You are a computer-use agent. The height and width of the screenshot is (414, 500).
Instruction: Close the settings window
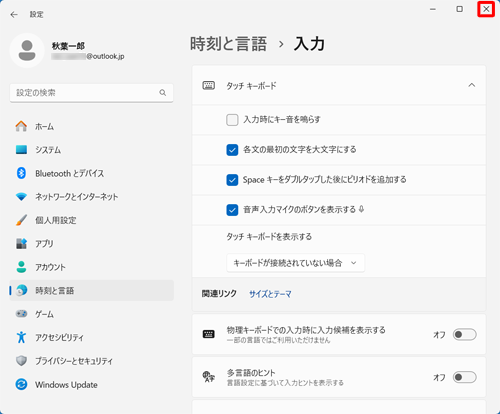click(486, 9)
